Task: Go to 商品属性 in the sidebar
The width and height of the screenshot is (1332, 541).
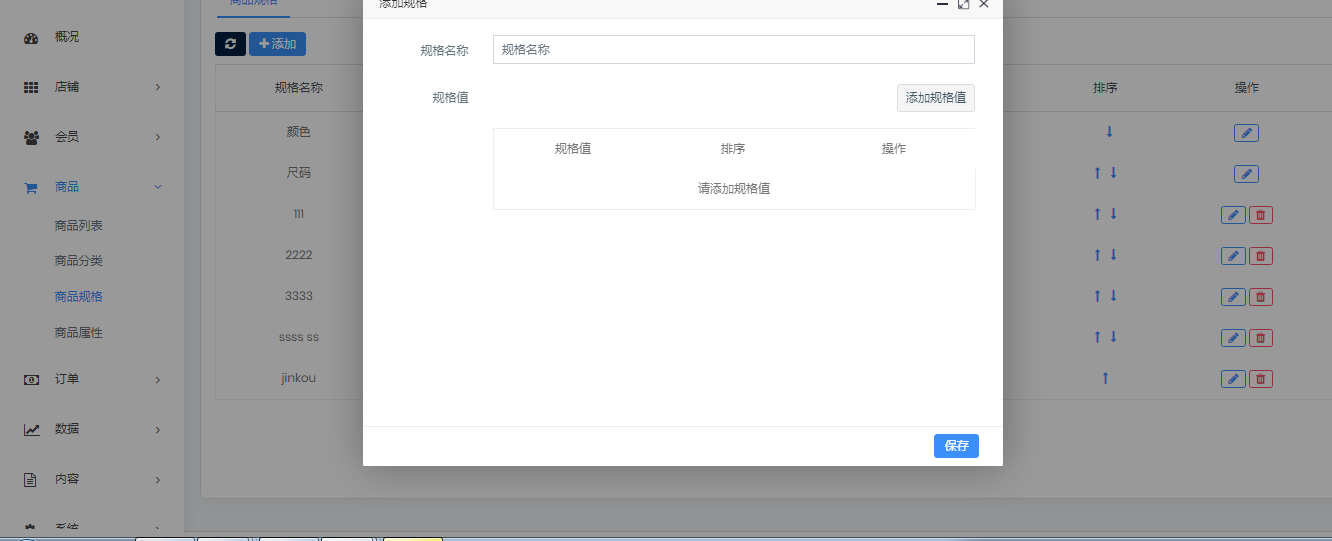Action: [79, 333]
